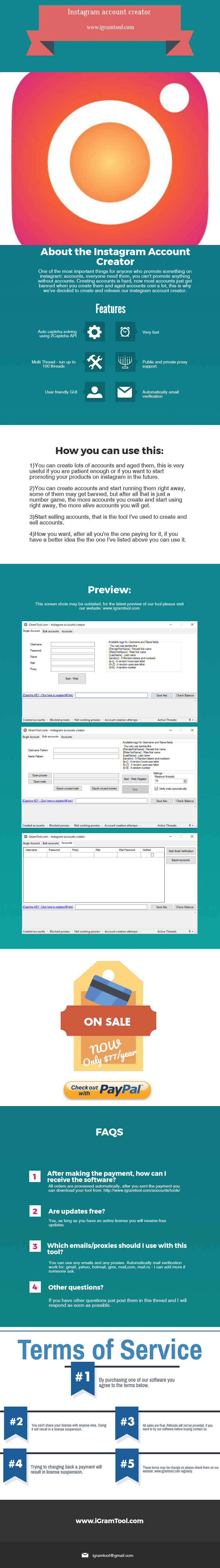Click the app icon in third preview title bar

click(26, 836)
